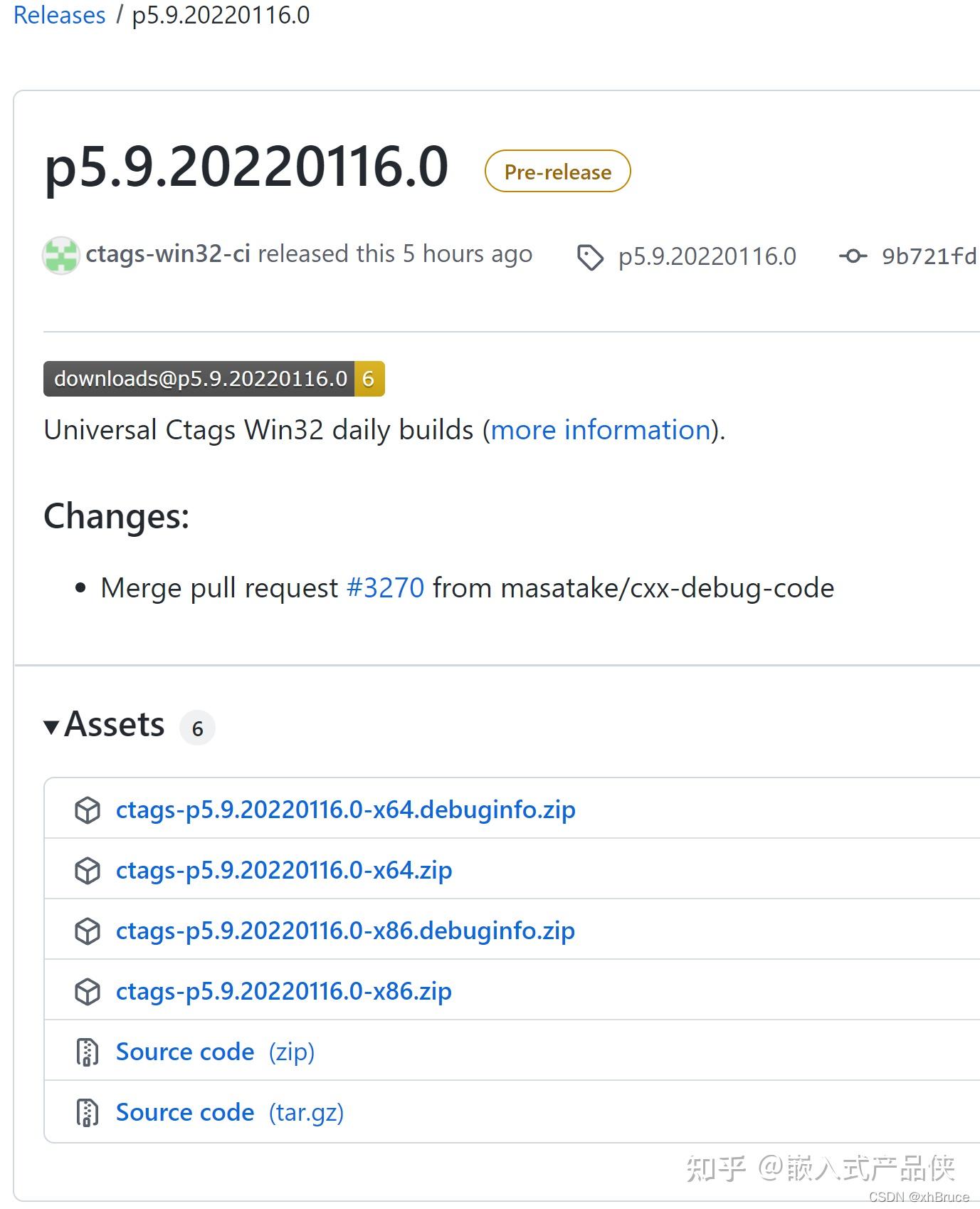Click file icon for Source code (tar.gz)
Image resolution: width=980 pixels, height=1209 pixels.
point(88,1113)
